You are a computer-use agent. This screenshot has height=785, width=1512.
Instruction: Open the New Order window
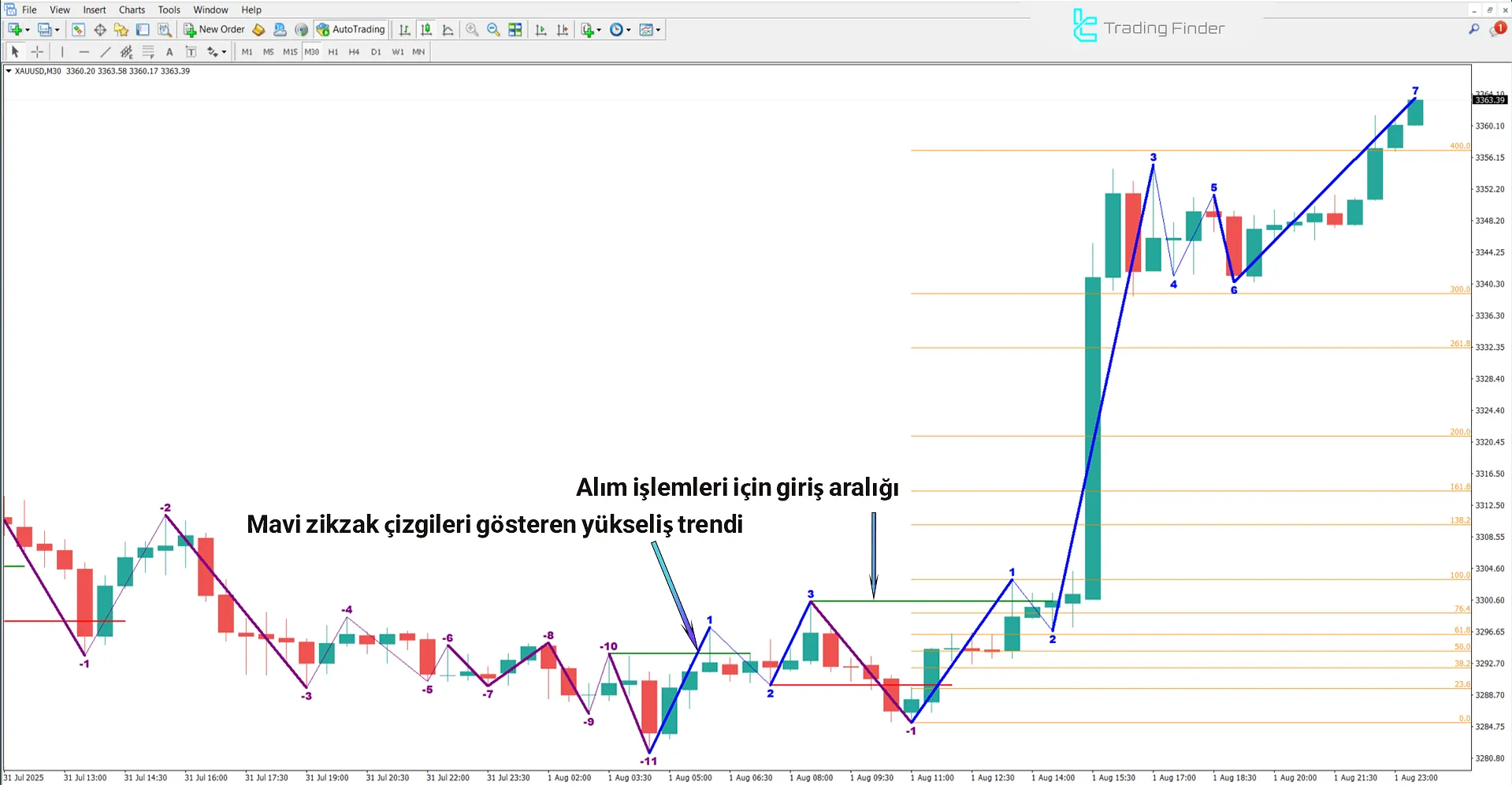214,29
